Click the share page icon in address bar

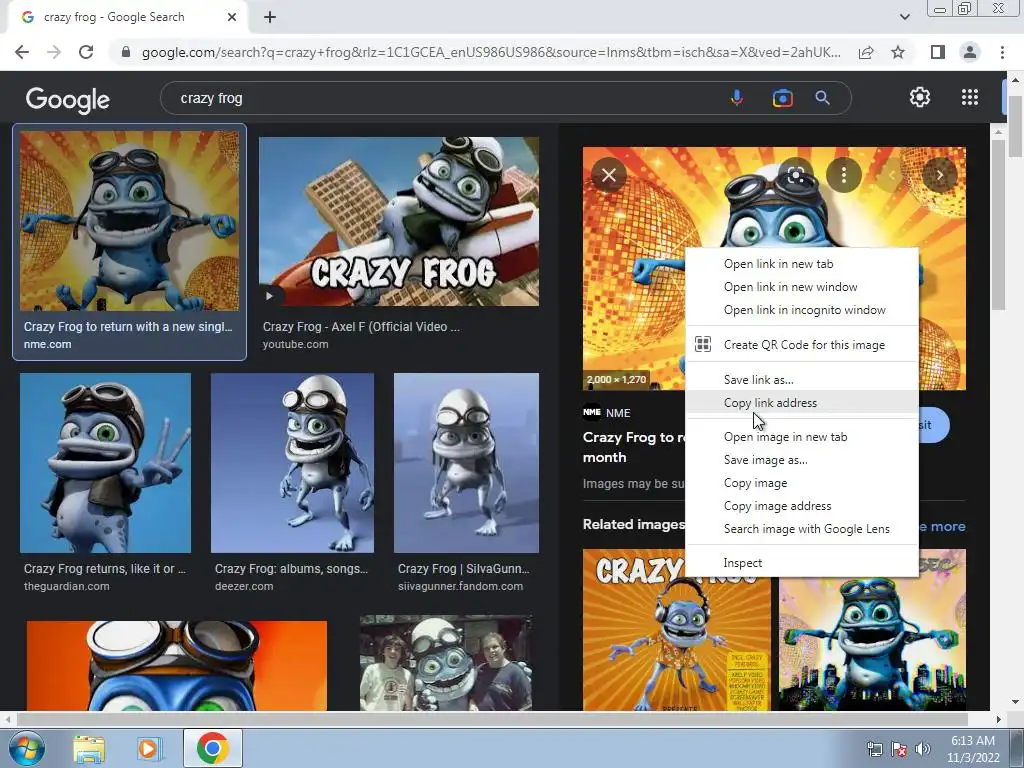point(866,52)
